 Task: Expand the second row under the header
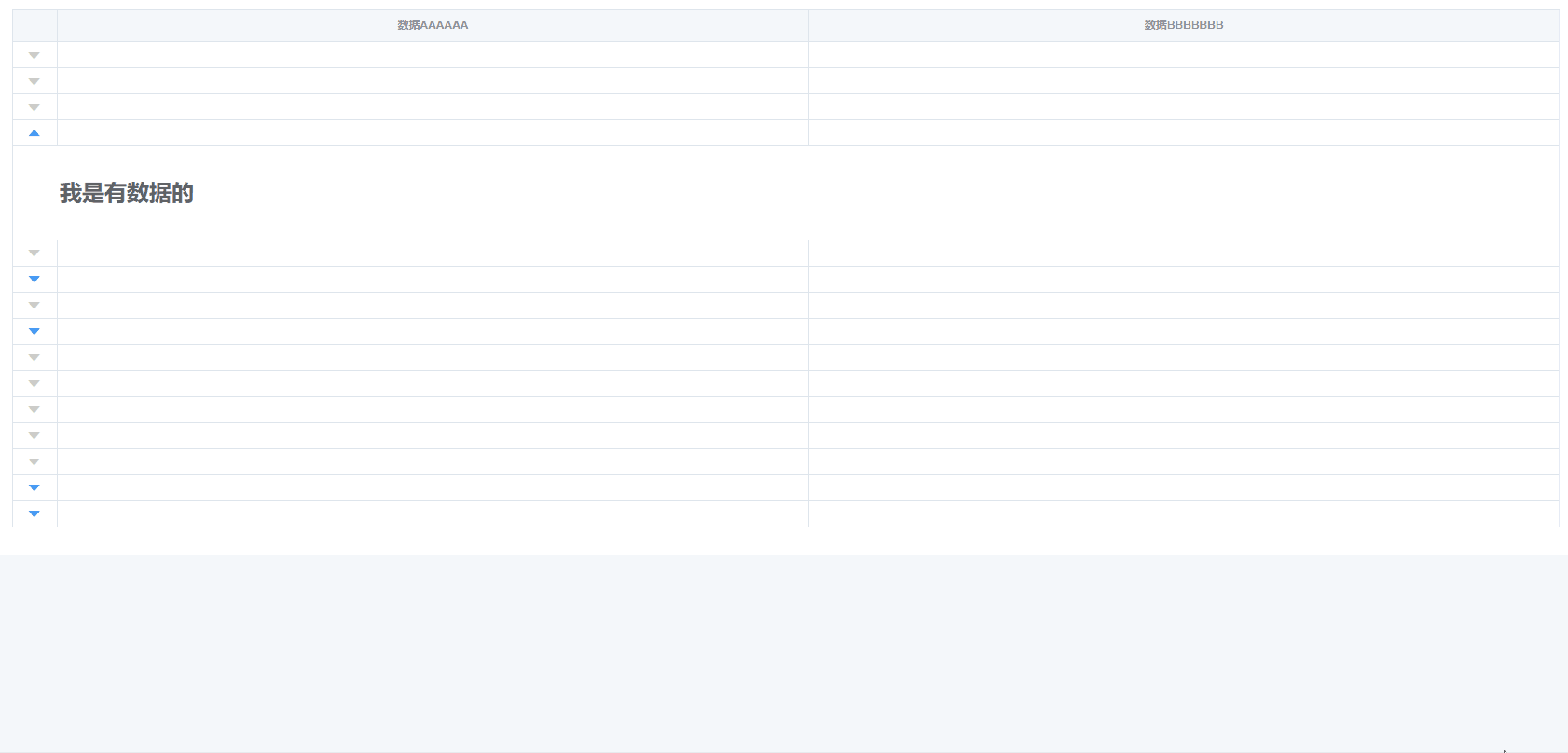[34, 81]
